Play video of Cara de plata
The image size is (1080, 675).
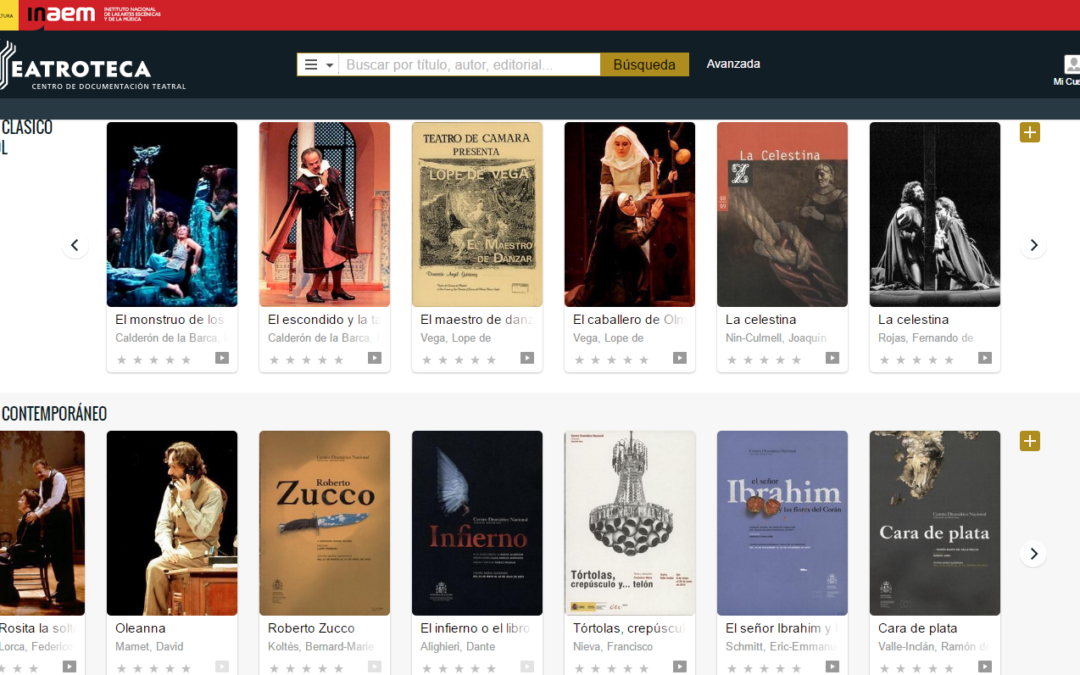coord(985,667)
